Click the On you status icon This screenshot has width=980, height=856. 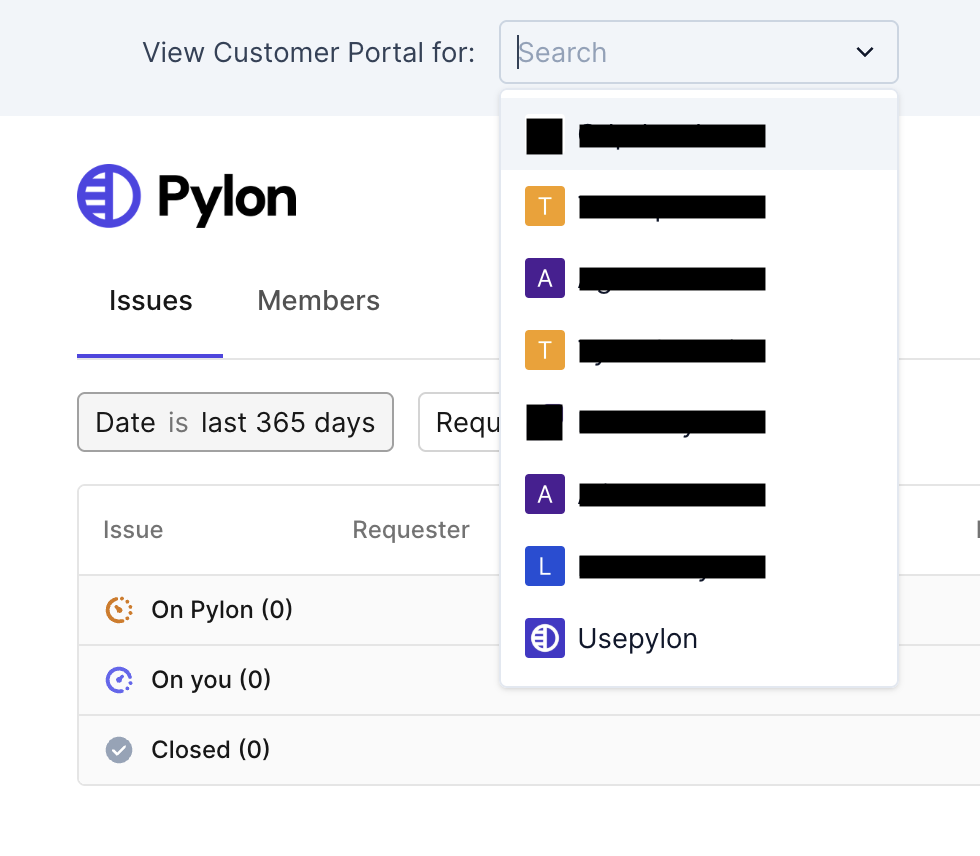[x=119, y=680]
